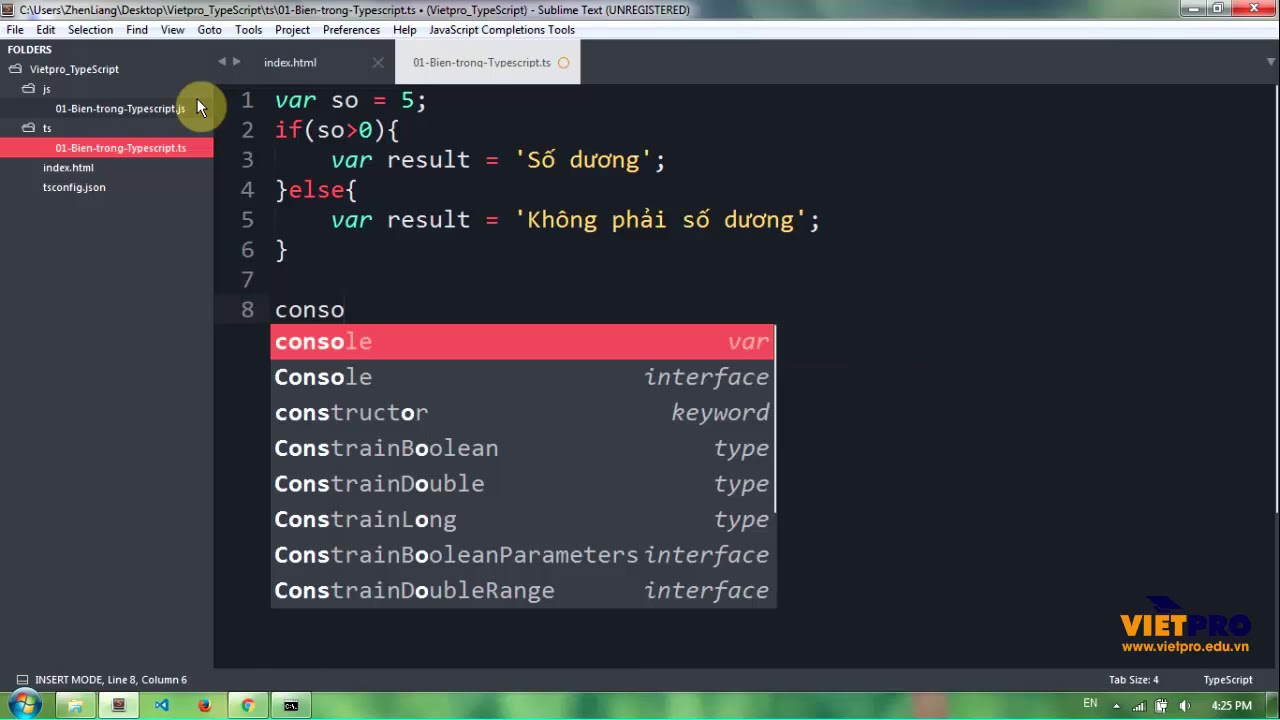Switch to the index.html tab
1280x720 pixels.
click(x=290, y=62)
